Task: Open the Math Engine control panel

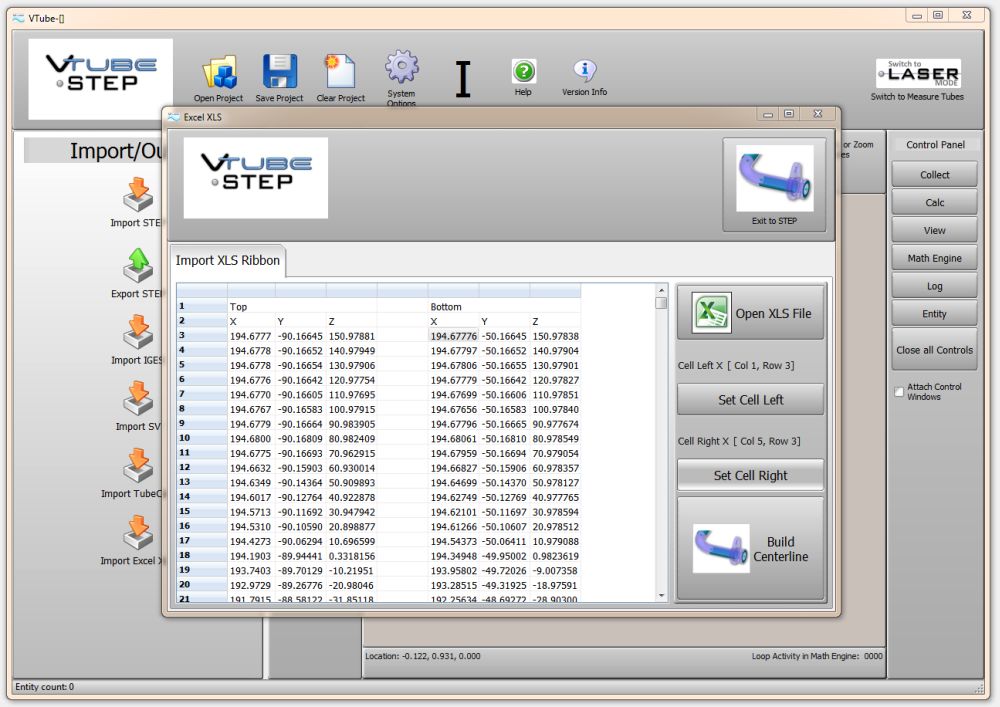Action: [x=934, y=258]
